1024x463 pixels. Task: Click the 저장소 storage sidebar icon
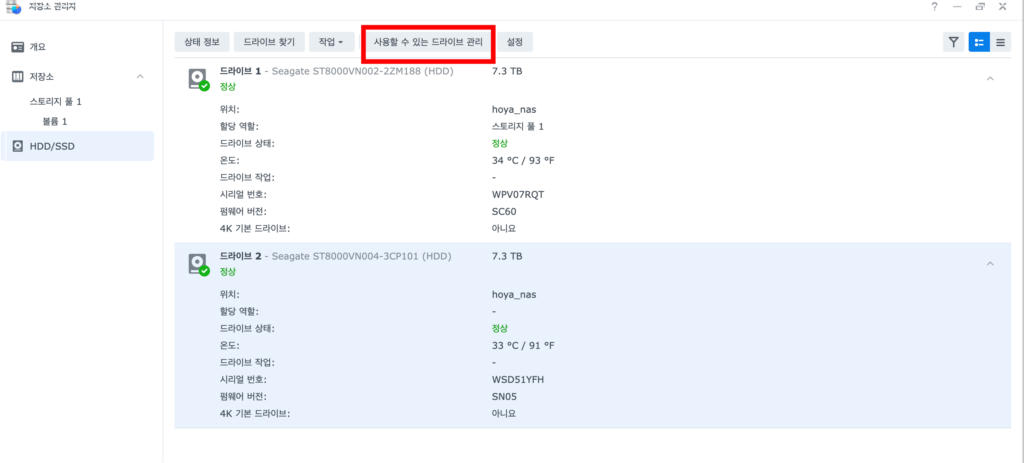(x=18, y=76)
